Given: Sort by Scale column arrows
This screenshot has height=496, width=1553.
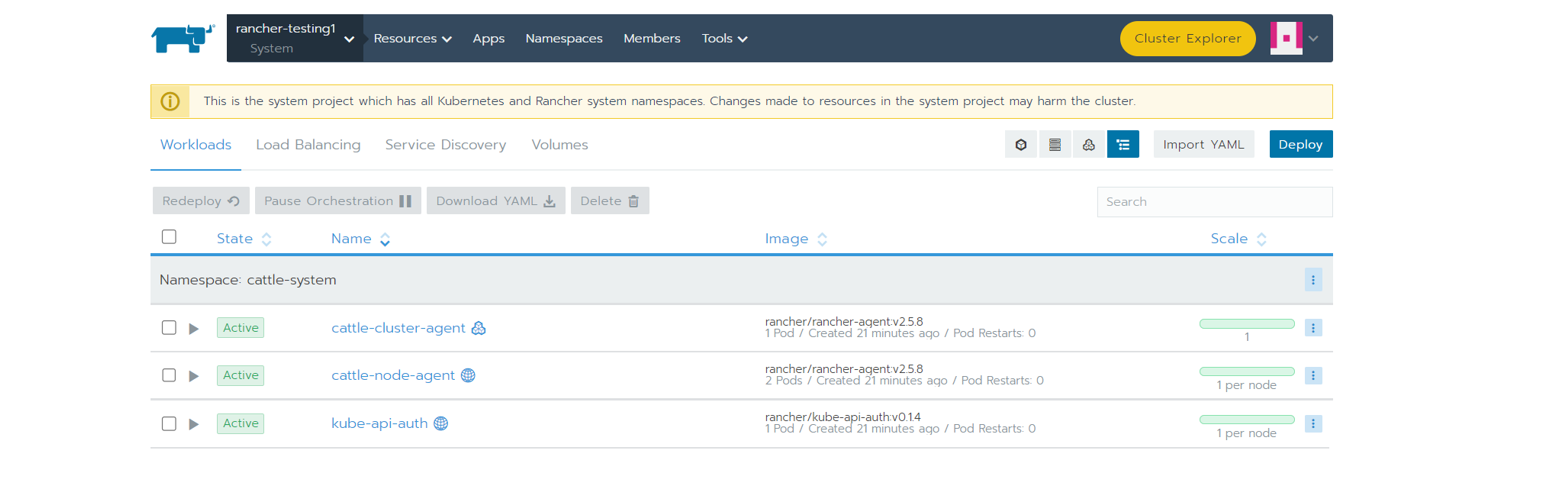Looking at the screenshot, I should coord(1261,239).
